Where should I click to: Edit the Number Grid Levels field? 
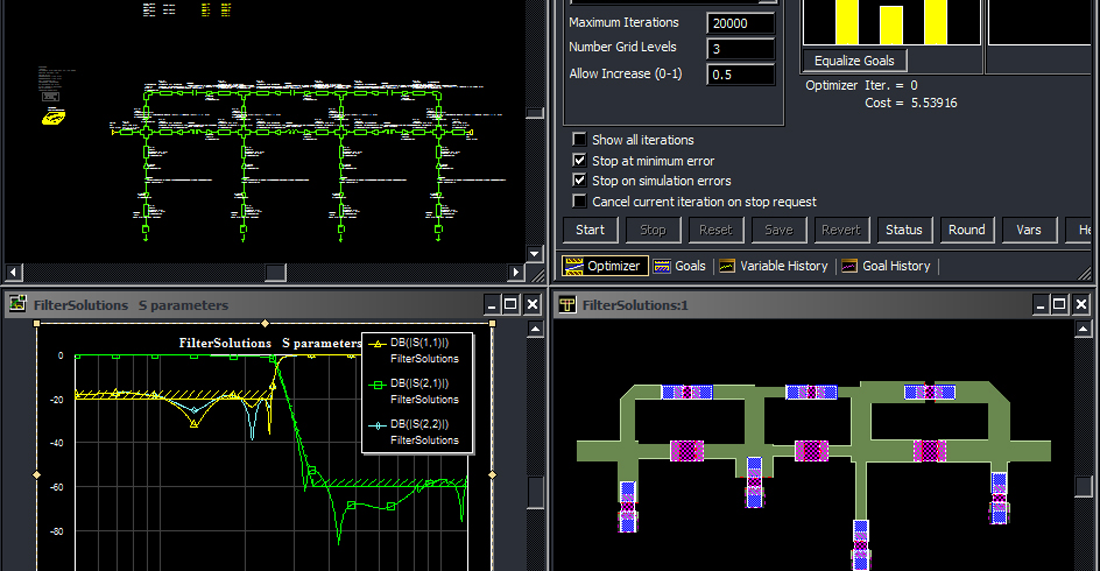(x=740, y=48)
